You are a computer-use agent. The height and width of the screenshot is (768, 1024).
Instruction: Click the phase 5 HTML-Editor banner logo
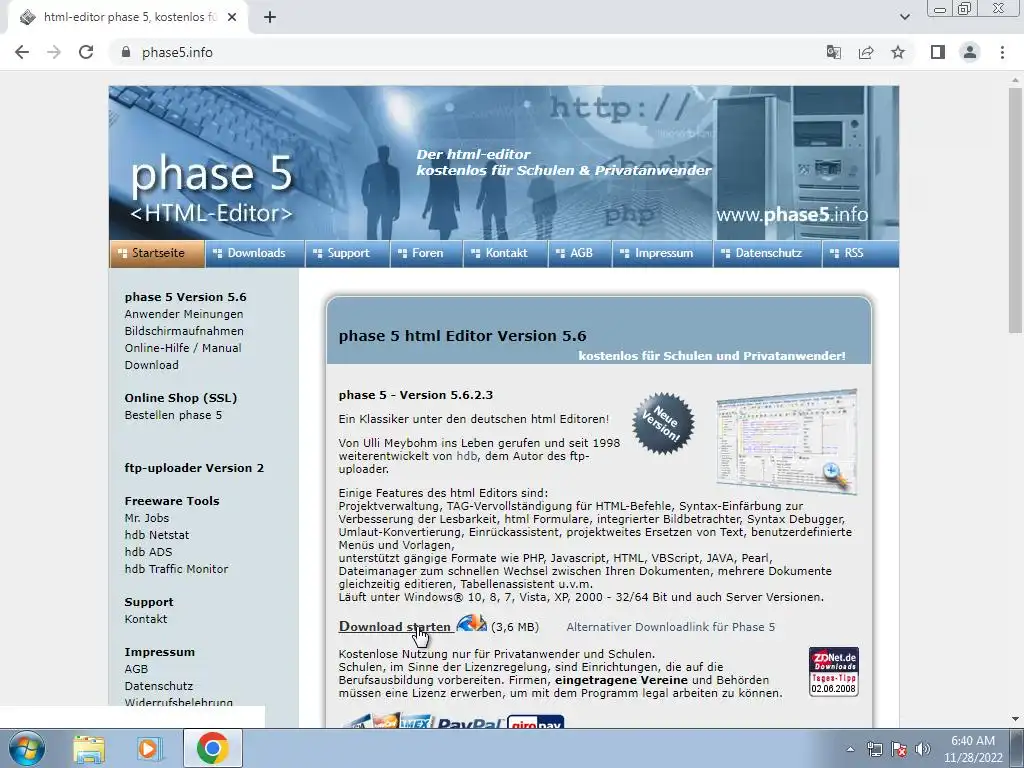click(x=211, y=188)
